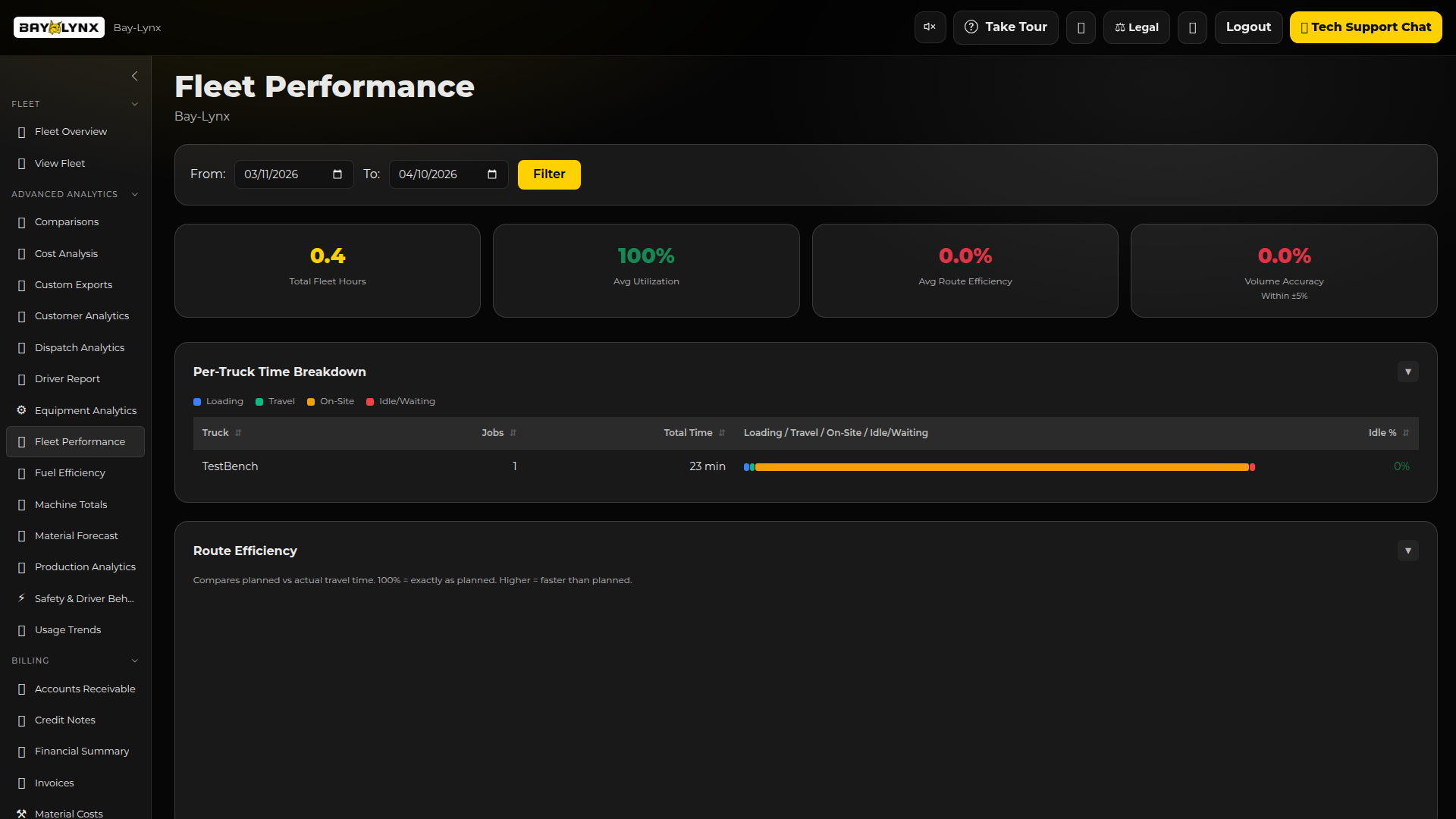Collapse the FLEET section chevron

click(x=135, y=104)
